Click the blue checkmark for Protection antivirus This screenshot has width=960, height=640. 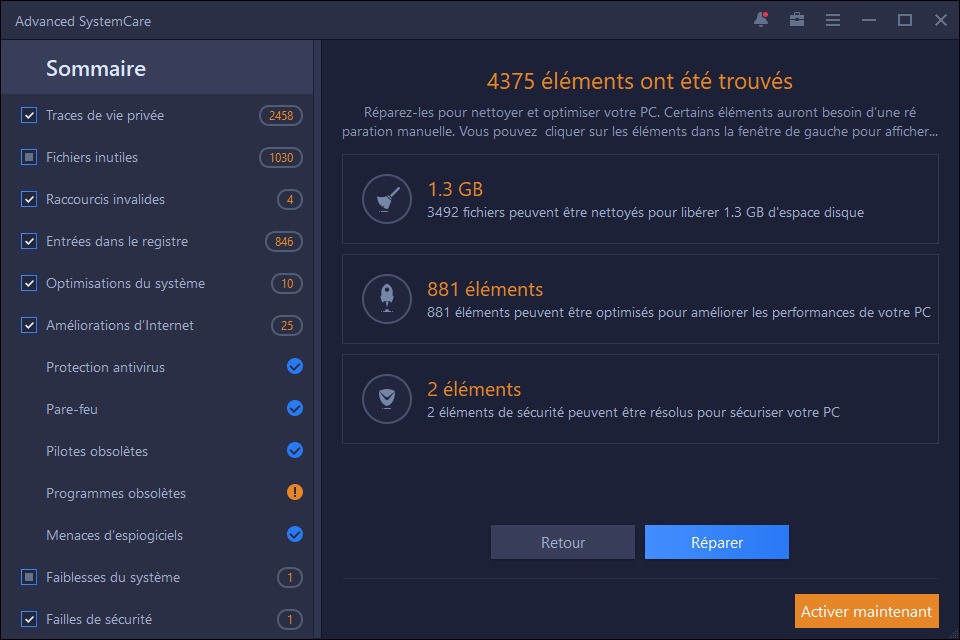[294, 366]
